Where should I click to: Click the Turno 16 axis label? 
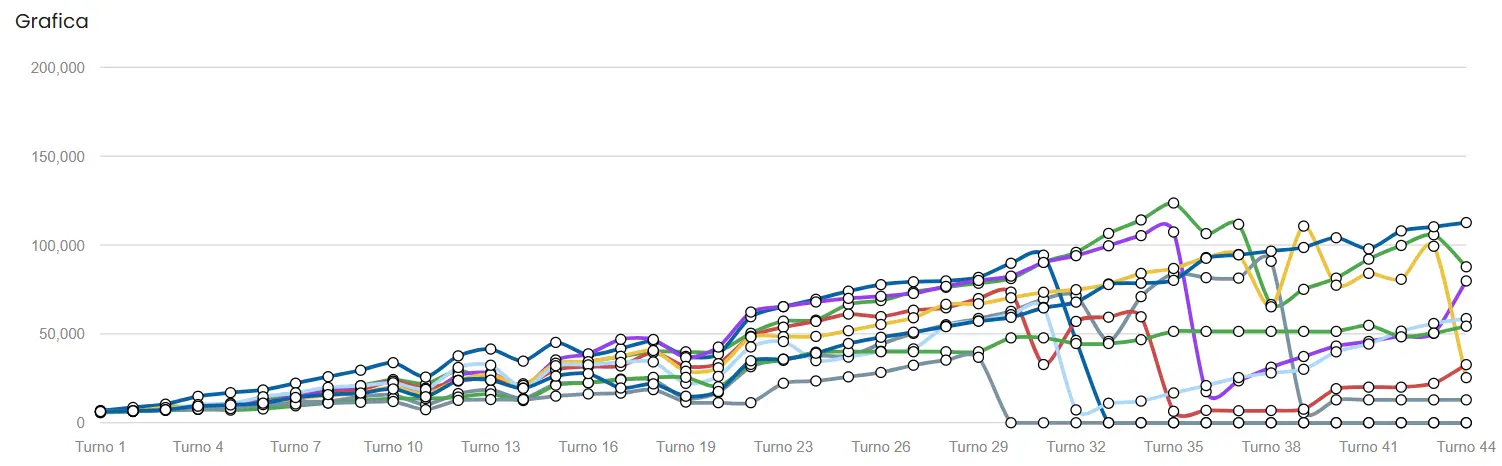[x=588, y=447]
